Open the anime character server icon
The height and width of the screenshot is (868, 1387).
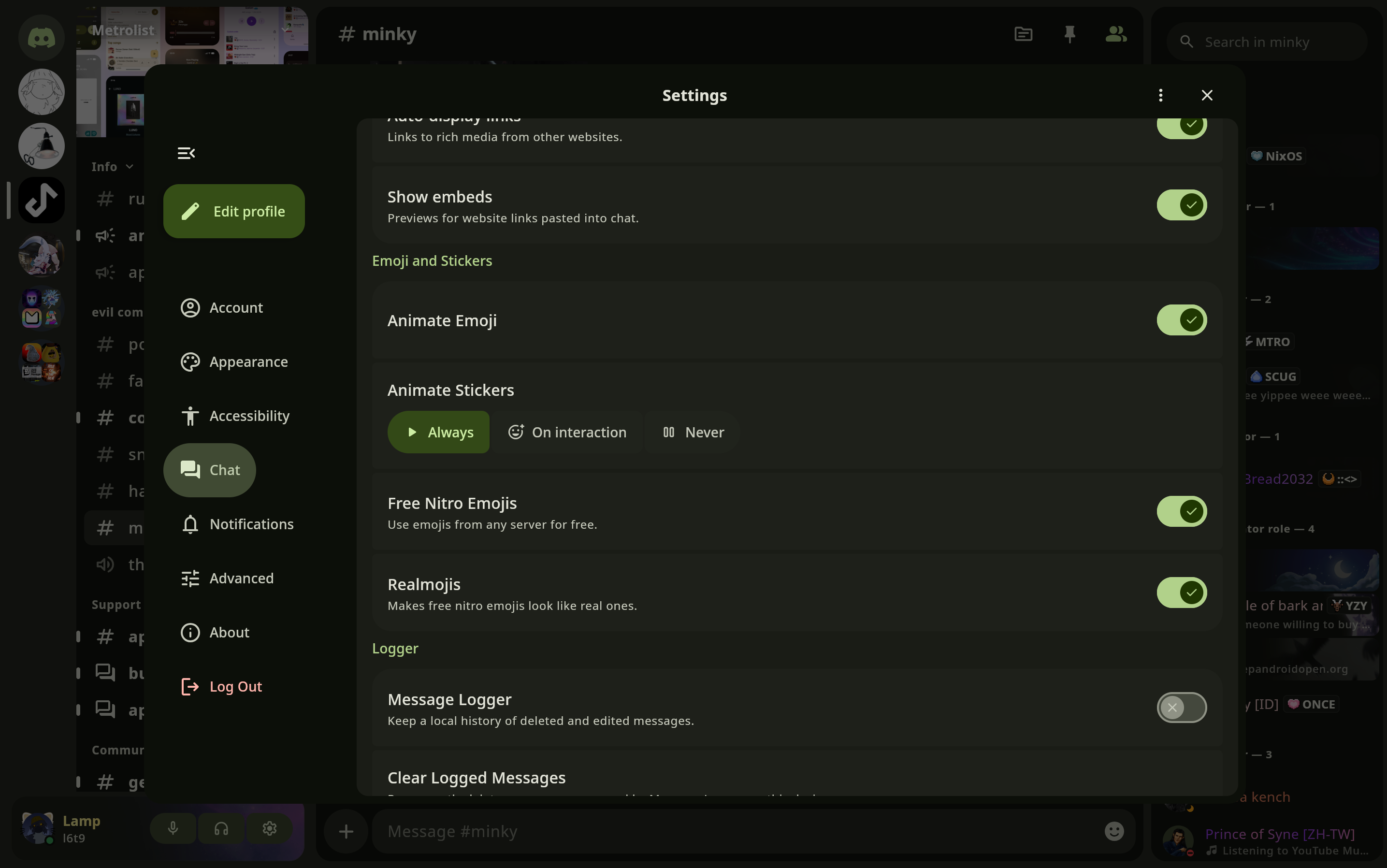[x=42, y=255]
